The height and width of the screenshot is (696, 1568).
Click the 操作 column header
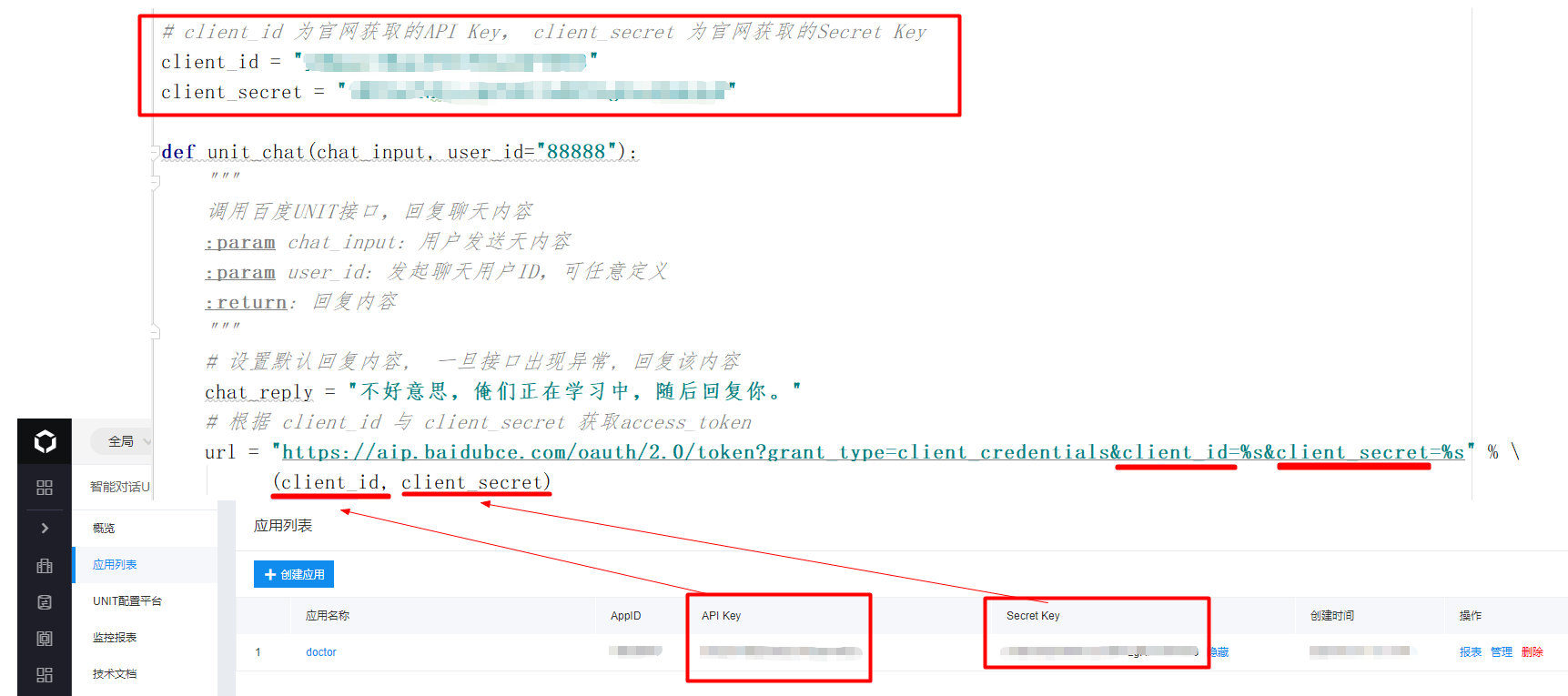pyautogui.click(x=1471, y=616)
